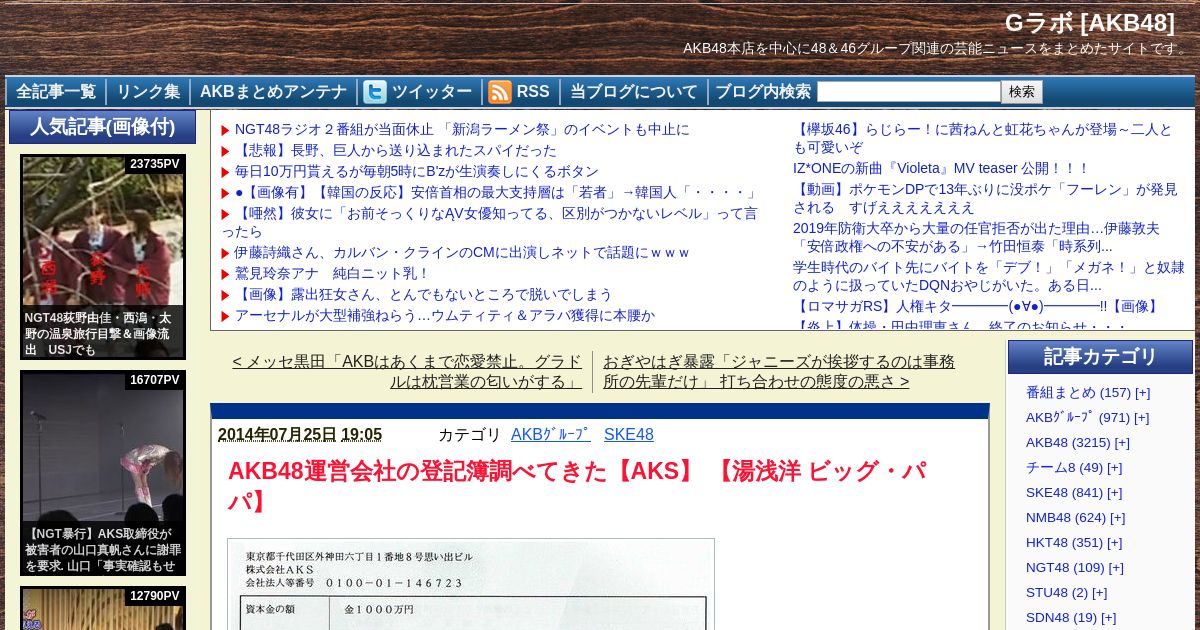Open IZ*ONEの新曲『Violeta』MV teaser link
1200x630 pixels.
pos(941,168)
